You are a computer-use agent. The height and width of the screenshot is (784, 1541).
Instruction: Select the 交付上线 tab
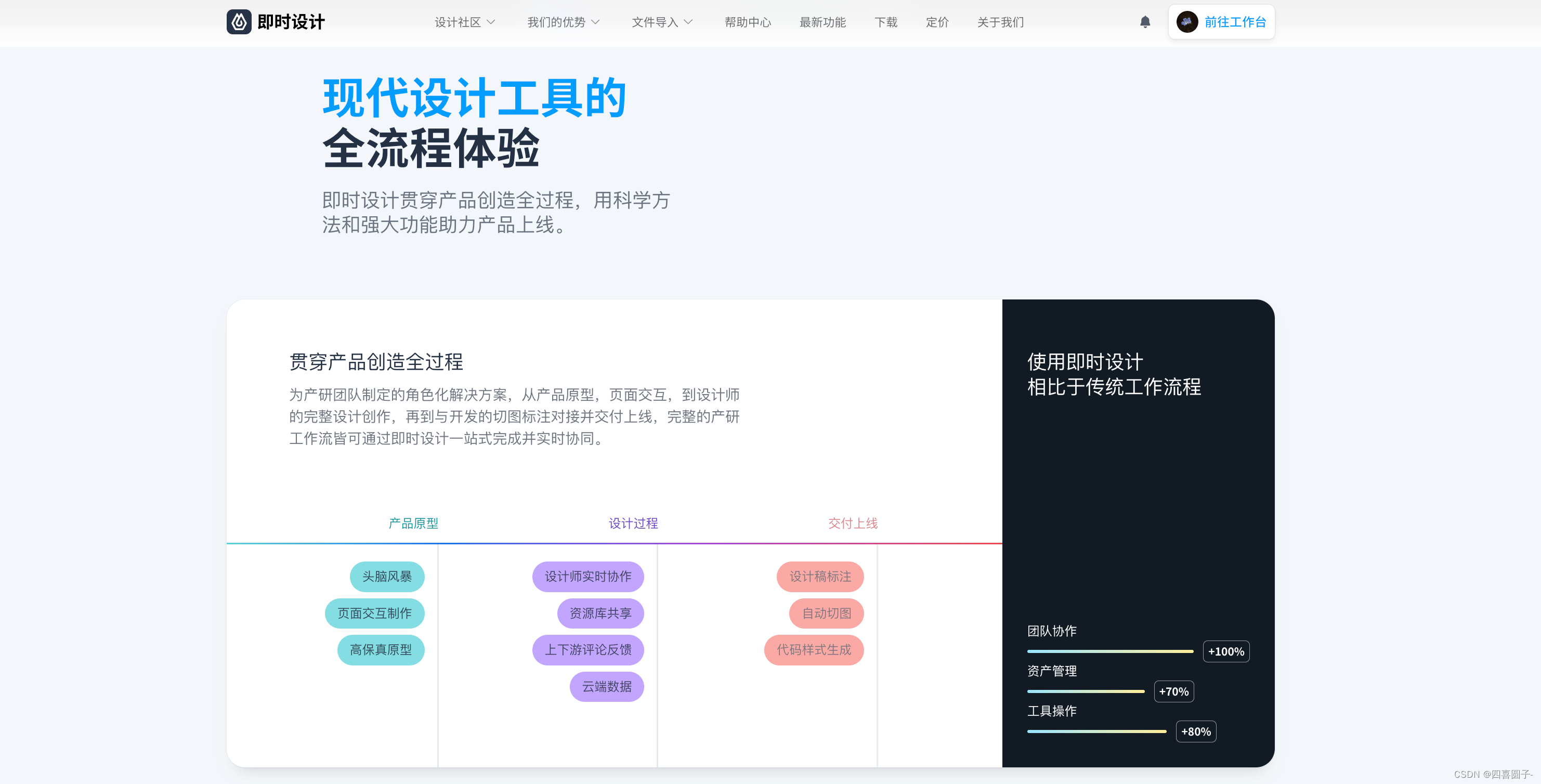[x=853, y=523]
